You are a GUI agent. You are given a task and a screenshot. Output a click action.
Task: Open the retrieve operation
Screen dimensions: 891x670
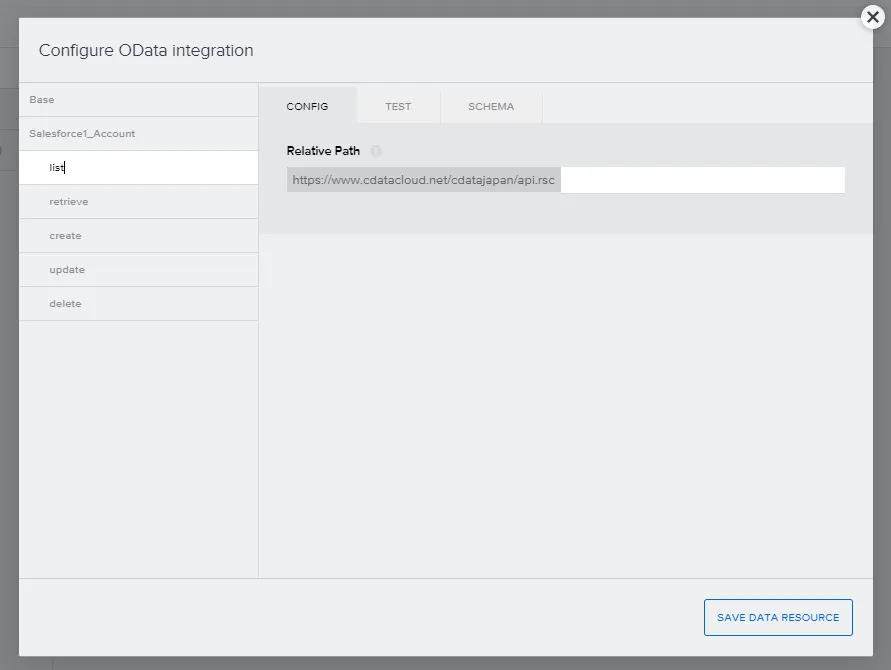click(x=69, y=202)
